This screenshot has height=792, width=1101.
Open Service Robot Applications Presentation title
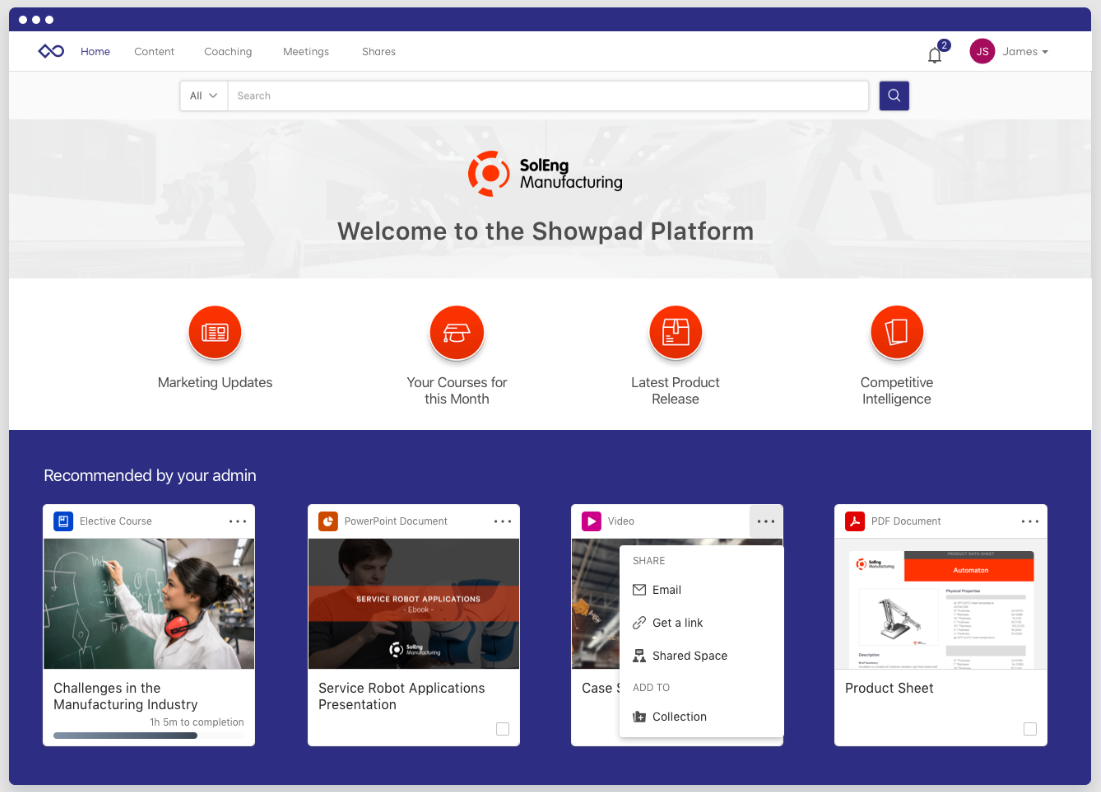point(402,697)
